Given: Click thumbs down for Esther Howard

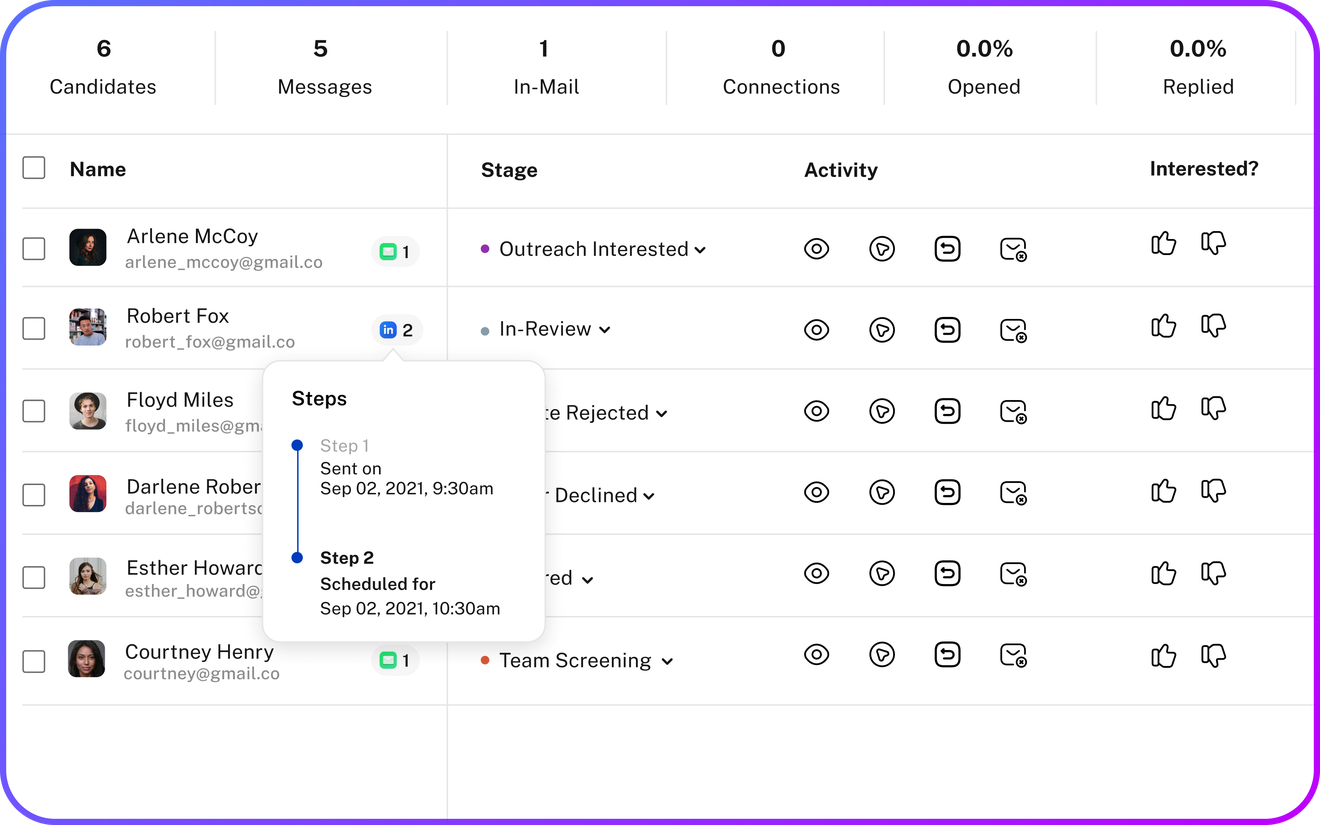Looking at the screenshot, I should [1213, 573].
